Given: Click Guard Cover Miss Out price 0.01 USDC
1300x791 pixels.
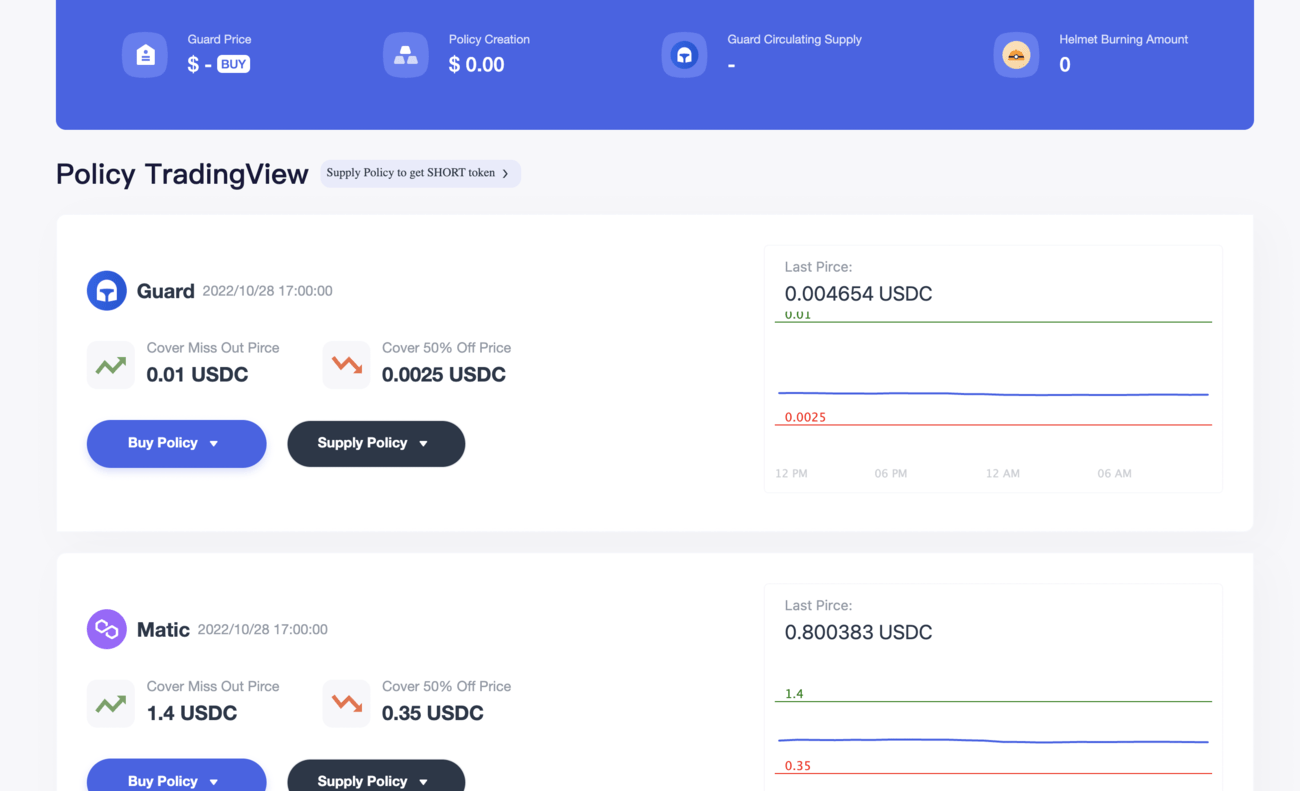Looking at the screenshot, I should (x=197, y=375).
